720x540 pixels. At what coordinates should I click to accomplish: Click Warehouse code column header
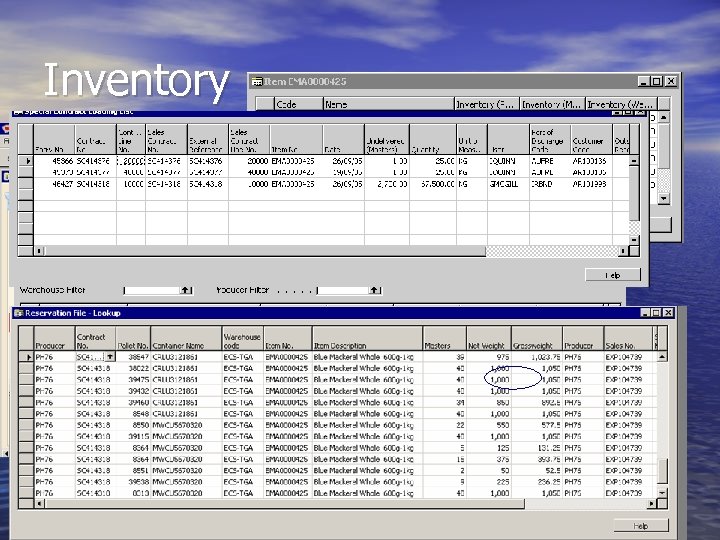(243, 339)
